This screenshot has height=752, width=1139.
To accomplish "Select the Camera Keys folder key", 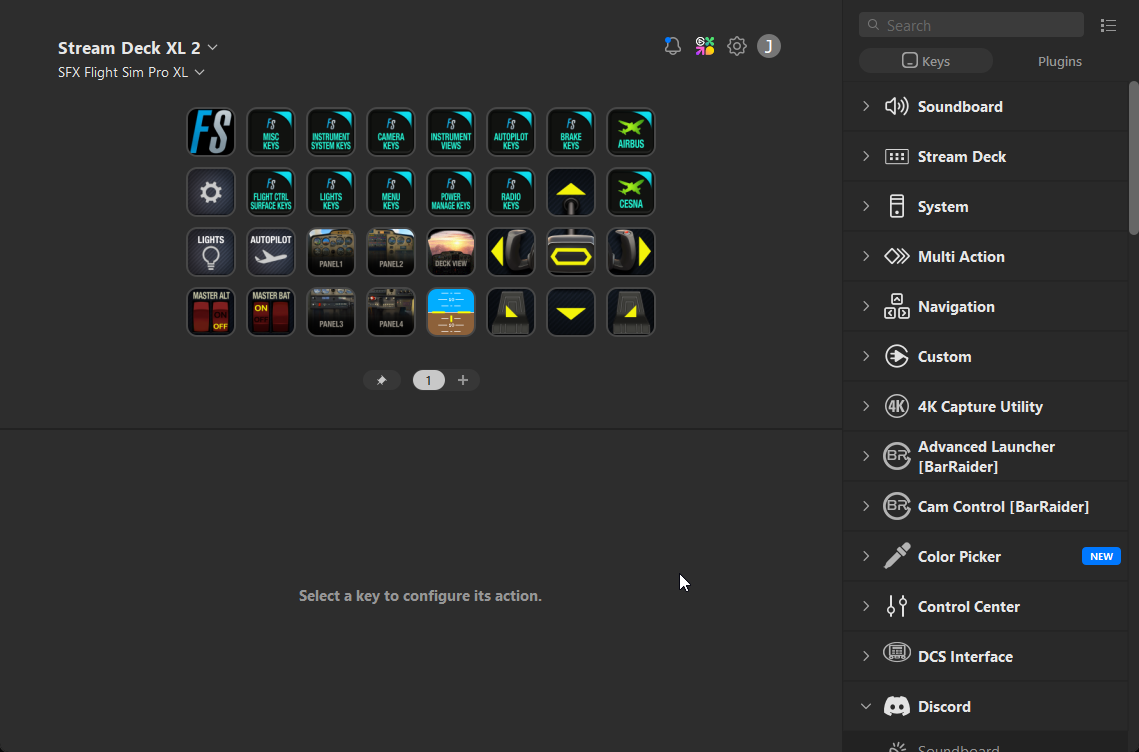I will tap(391, 132).
